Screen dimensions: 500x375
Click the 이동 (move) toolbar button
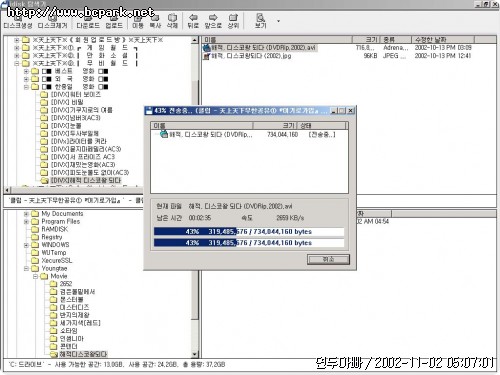[138, 21]
